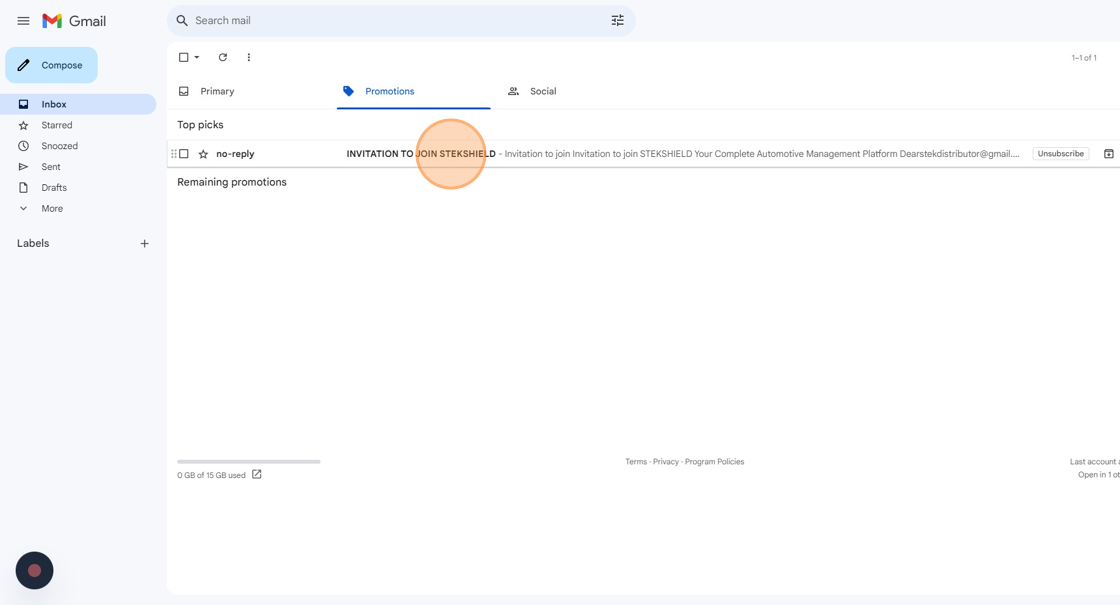
Task: Click the drag handle on no-reply row
Action: pyautogui.click(x=174, y=154)
